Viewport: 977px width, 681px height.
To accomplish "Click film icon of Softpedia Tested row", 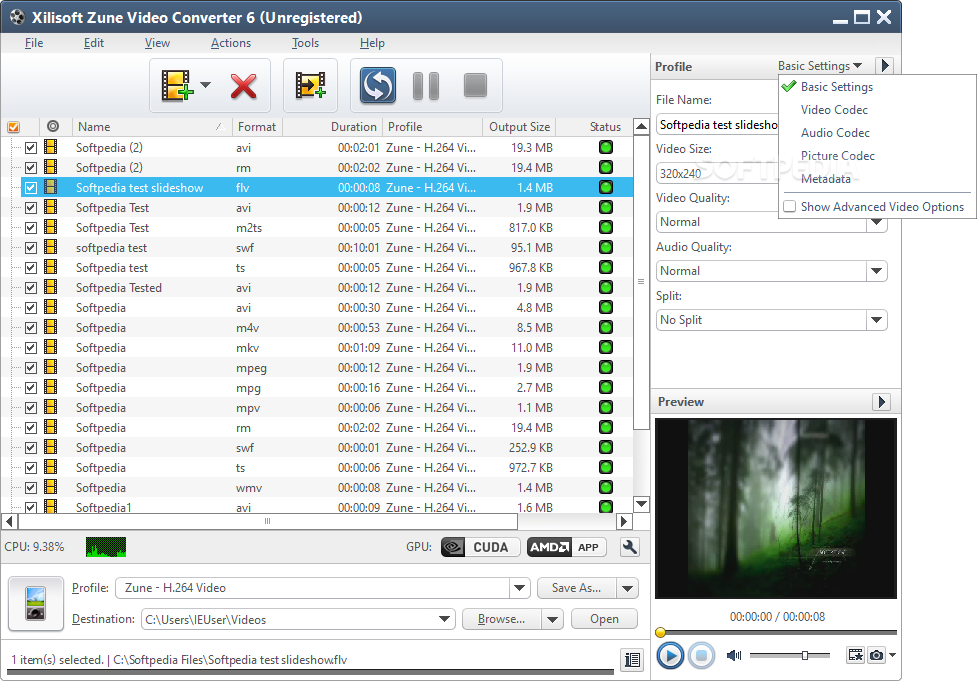I will 51,287.
